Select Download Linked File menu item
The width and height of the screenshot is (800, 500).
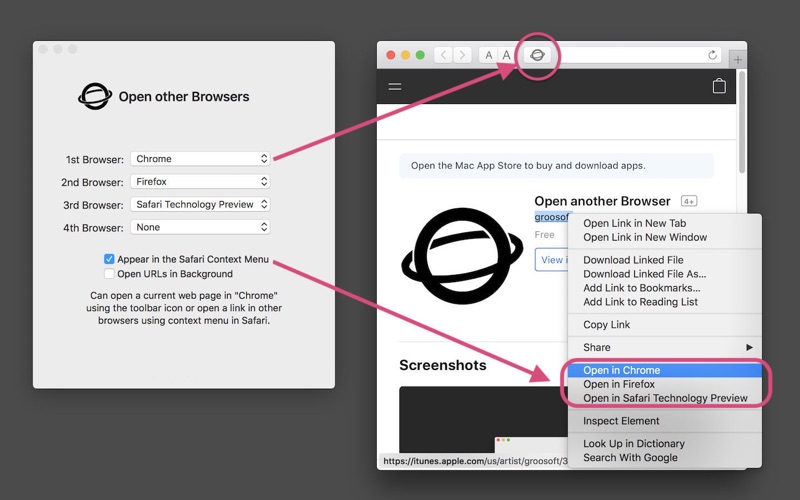click(665, 260)
